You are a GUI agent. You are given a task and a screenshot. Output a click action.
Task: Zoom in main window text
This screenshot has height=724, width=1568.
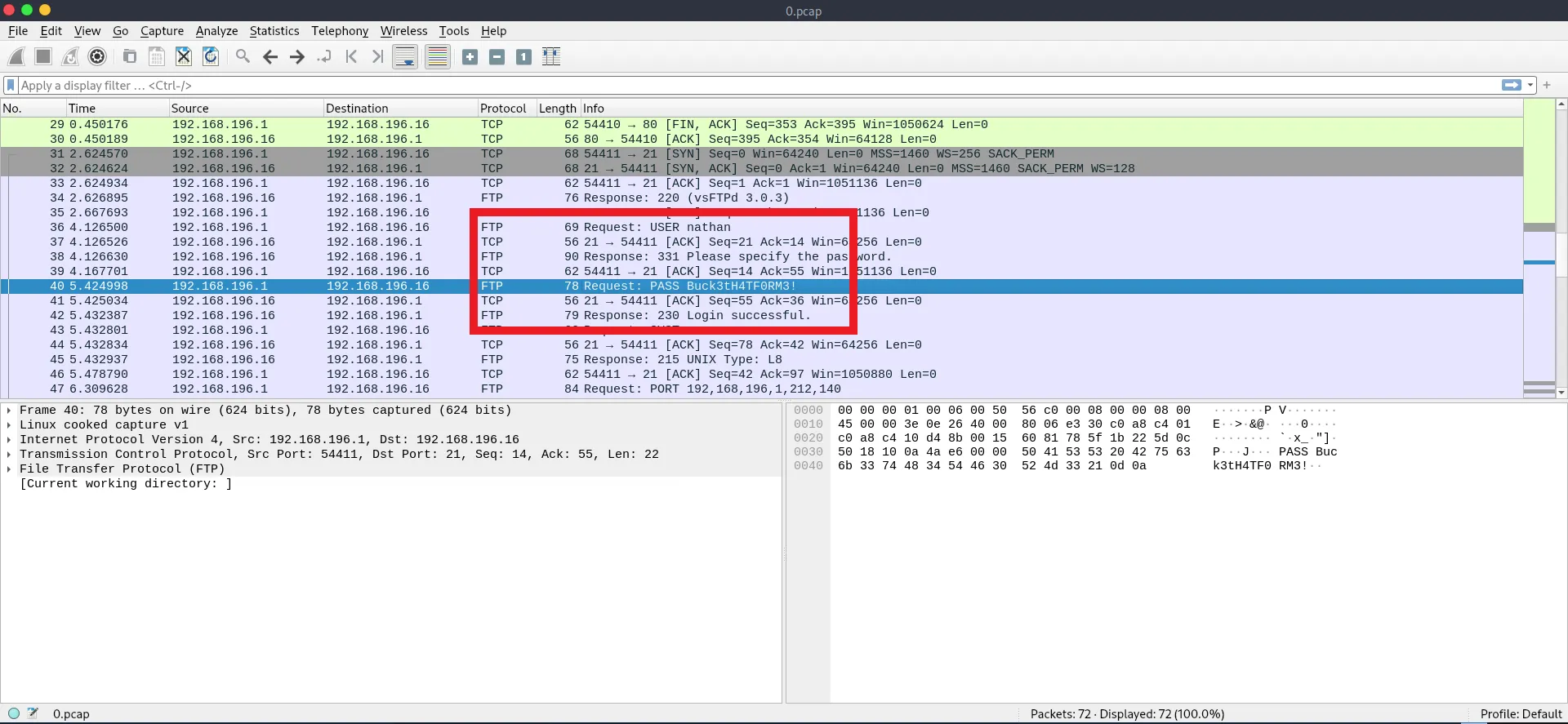[470, 57]
